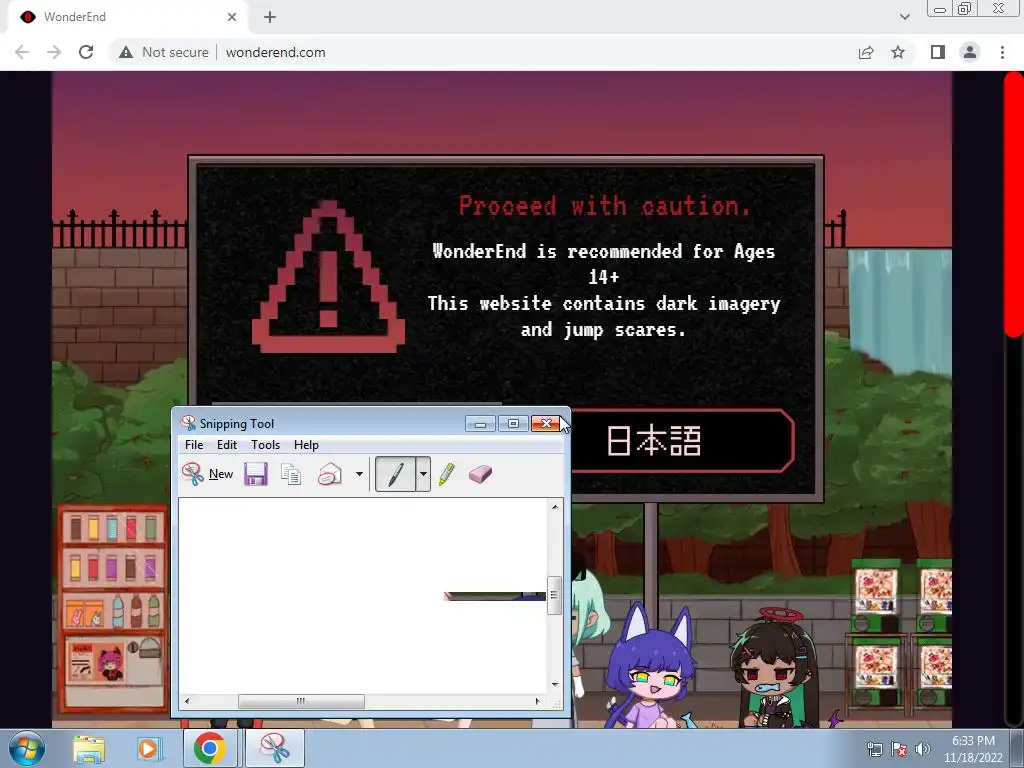The height and width of the screenshot is (768, 1024).
Task: Click the scroll left arrow in Snipping Tool
Action: pos(187,701)
